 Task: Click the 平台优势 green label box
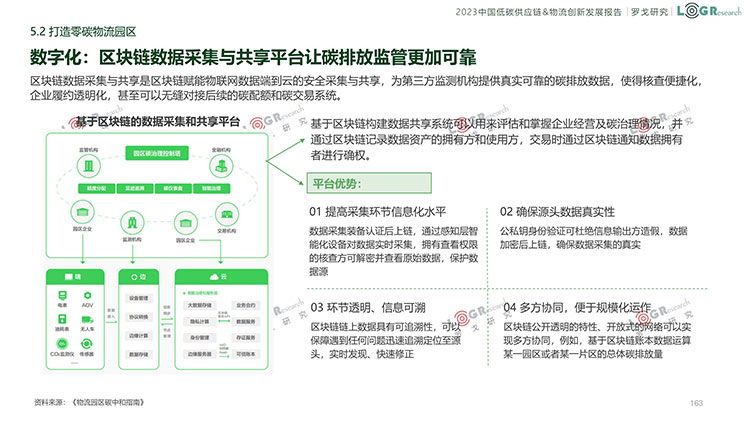(369, 183)
